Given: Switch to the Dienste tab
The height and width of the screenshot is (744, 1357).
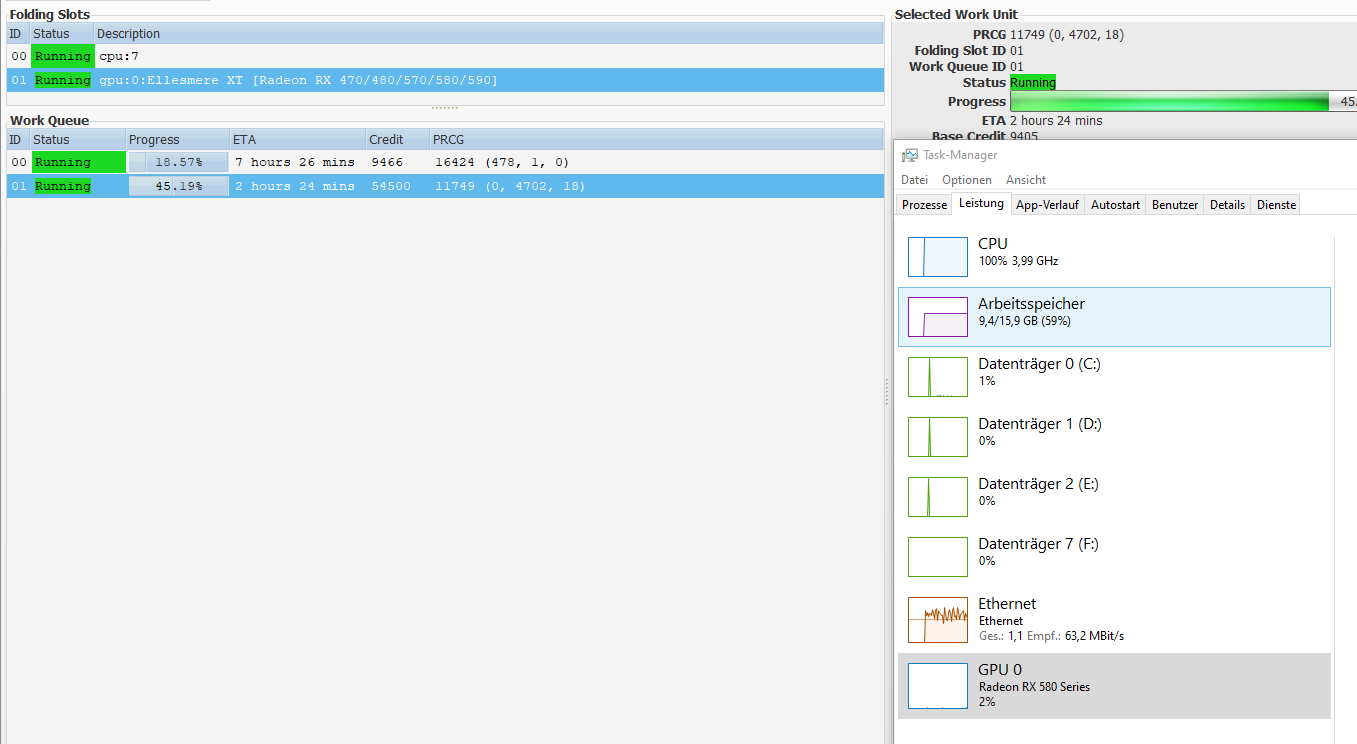Looking at the screenshot, I should click(1276, 205).
